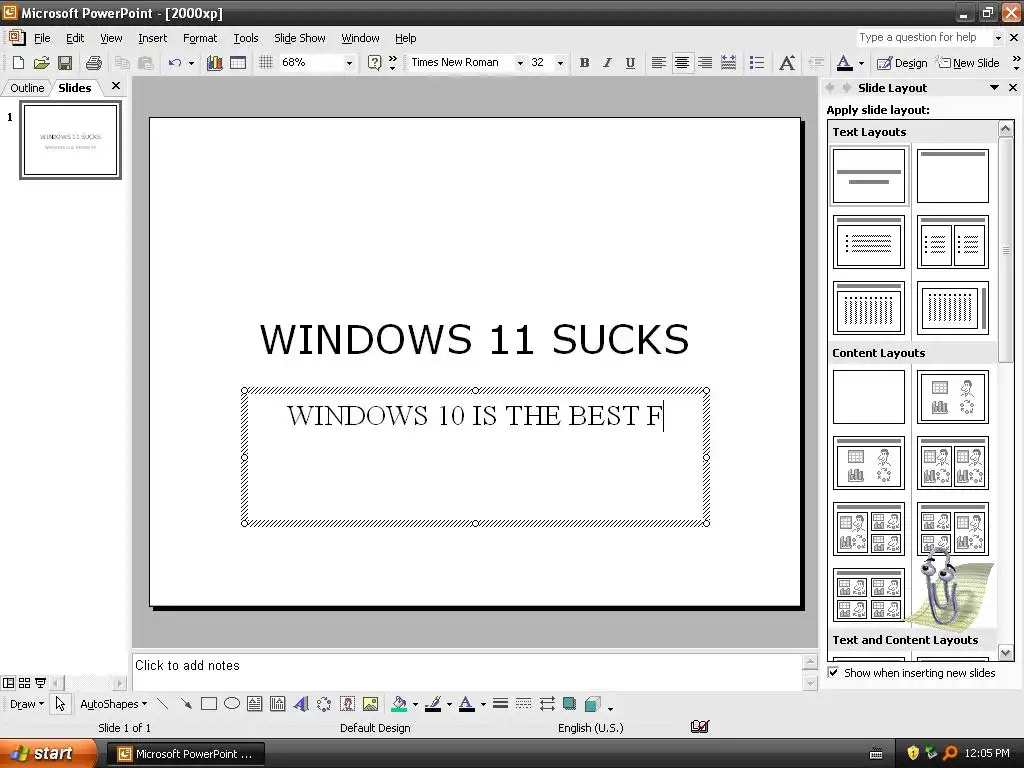Viewport: 1024px width, 768px height.
Task: Align text to the right
Action: coord(705,63)
